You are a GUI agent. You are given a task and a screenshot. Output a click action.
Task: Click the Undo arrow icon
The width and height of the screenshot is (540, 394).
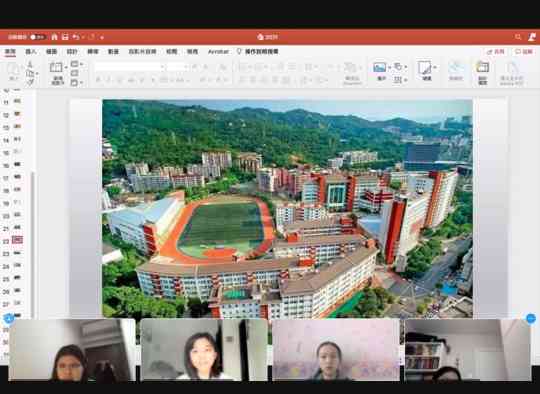click(x=76, y=37)
